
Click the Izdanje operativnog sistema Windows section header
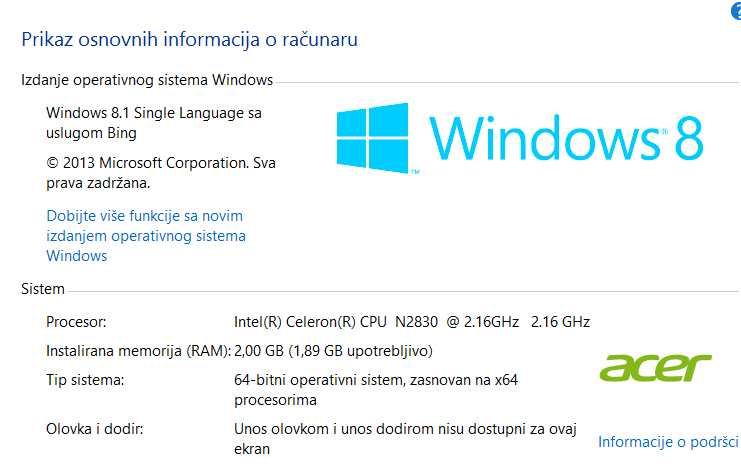pos(147,79)
